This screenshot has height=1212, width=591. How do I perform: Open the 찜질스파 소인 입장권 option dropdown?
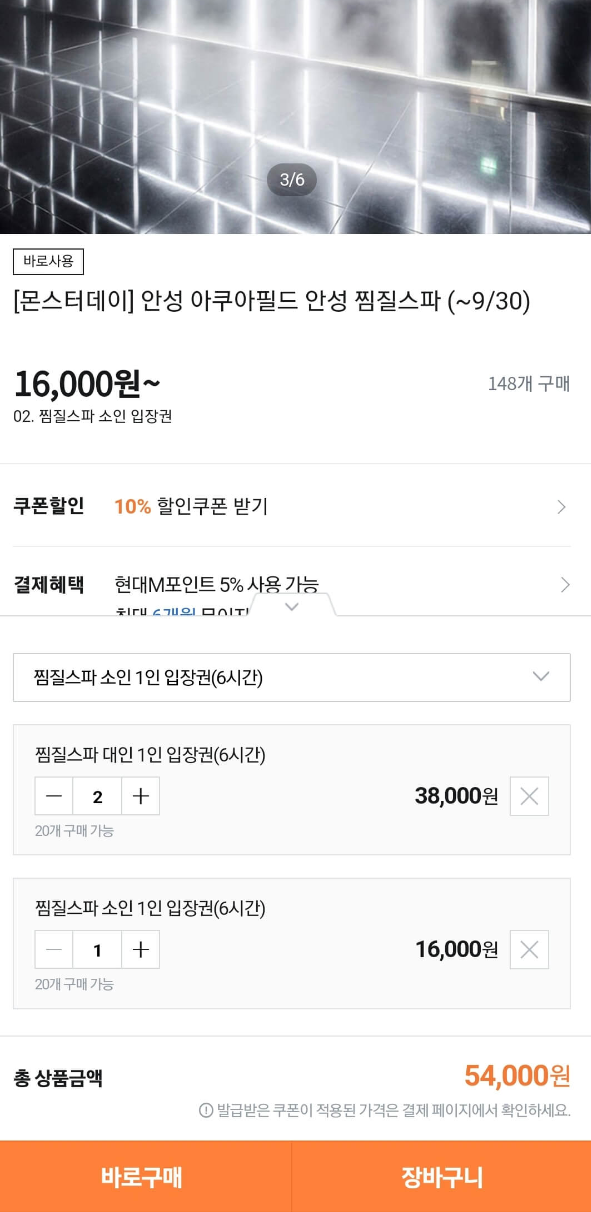[292, 677]
